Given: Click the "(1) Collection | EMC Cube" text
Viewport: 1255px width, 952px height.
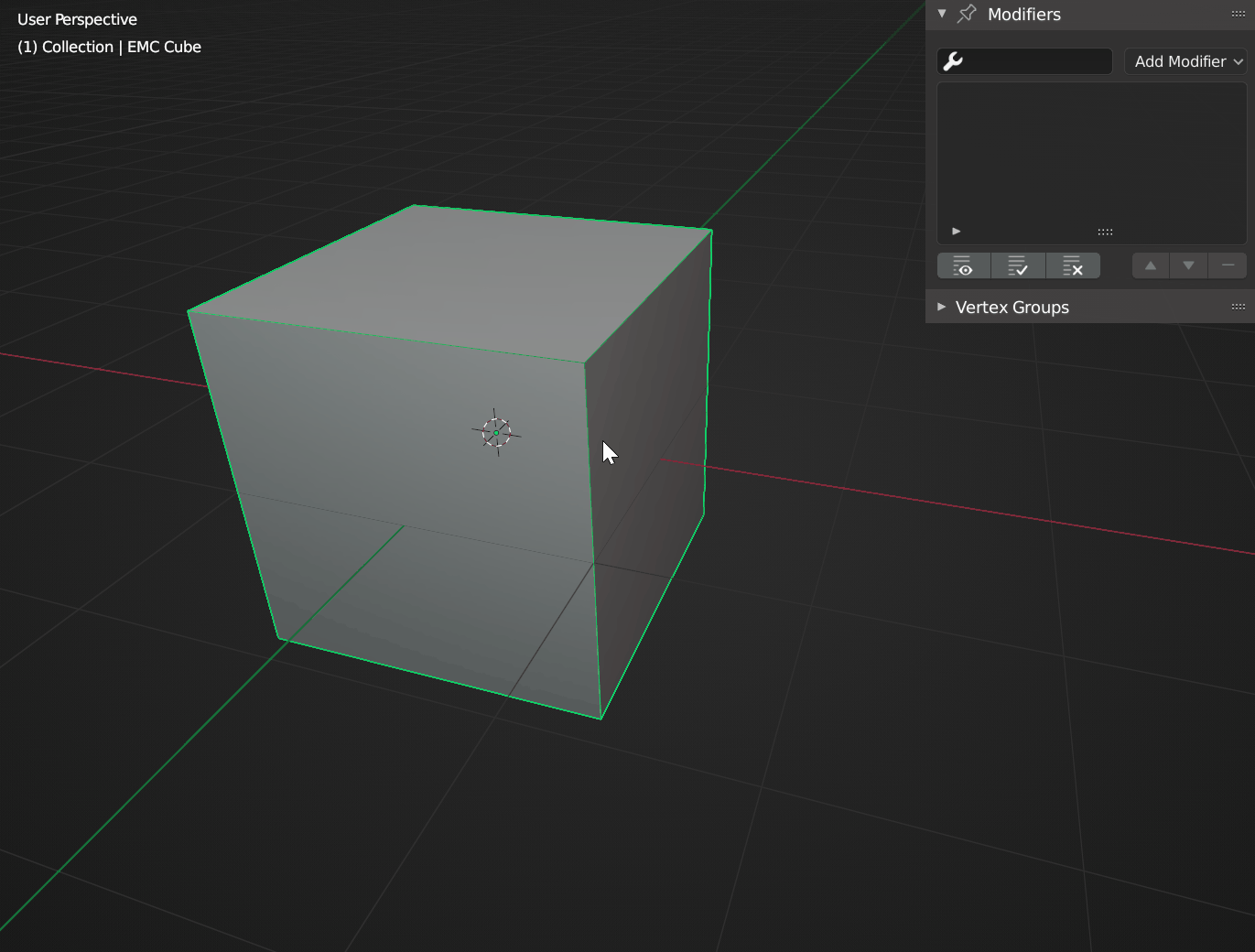Looking at the screenshot, I should 109,47.
